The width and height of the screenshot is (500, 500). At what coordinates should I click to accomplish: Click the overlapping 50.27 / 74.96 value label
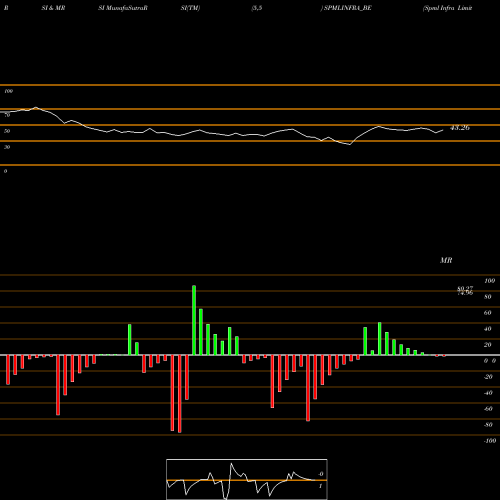[465, 291]
